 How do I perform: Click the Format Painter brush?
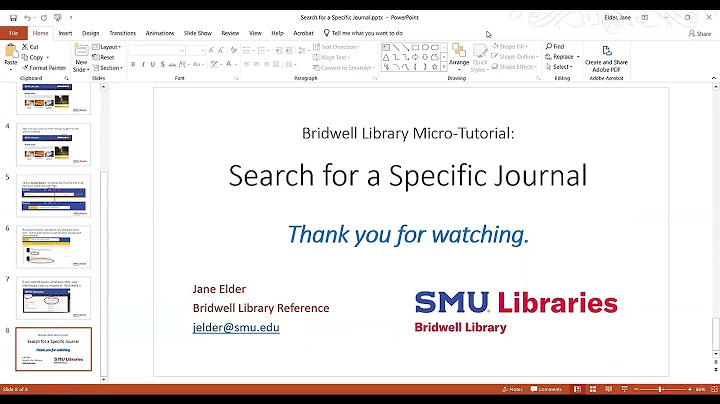[x=26, y=67]
